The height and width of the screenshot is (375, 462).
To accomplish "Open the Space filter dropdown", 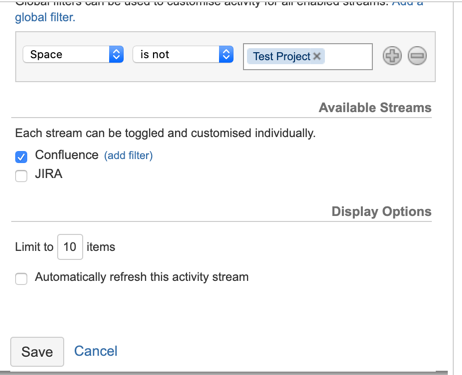I will pos(73,54).
